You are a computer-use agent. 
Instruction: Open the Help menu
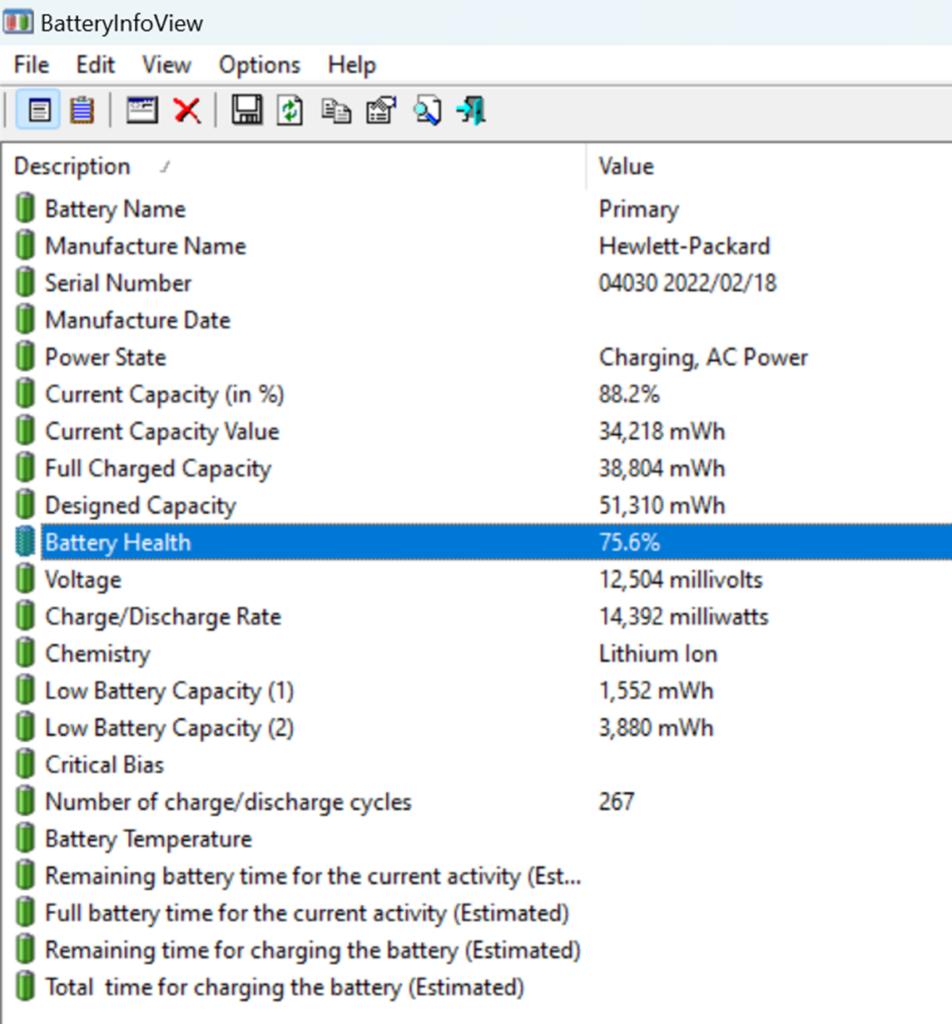click(352, 65)
